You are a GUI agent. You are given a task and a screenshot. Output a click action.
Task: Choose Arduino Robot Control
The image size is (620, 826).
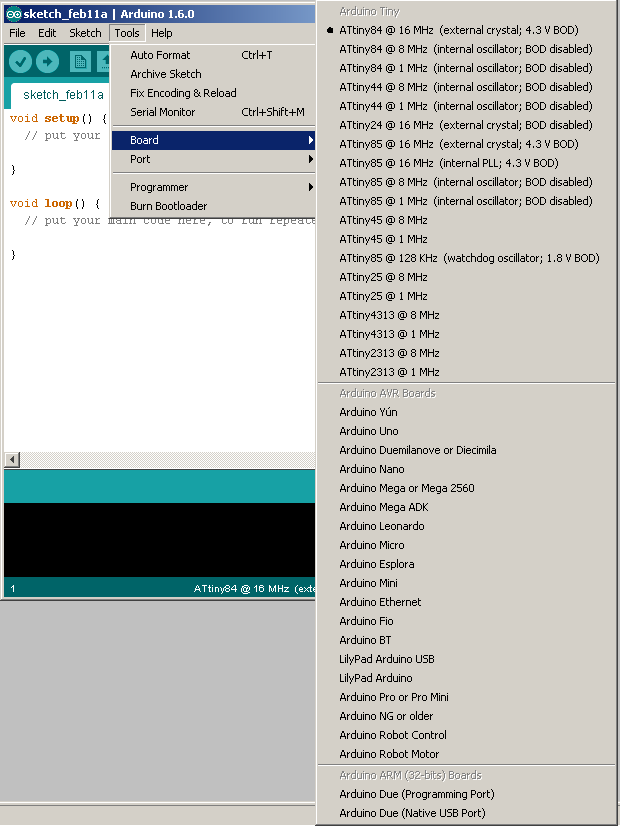click(466, 735)
